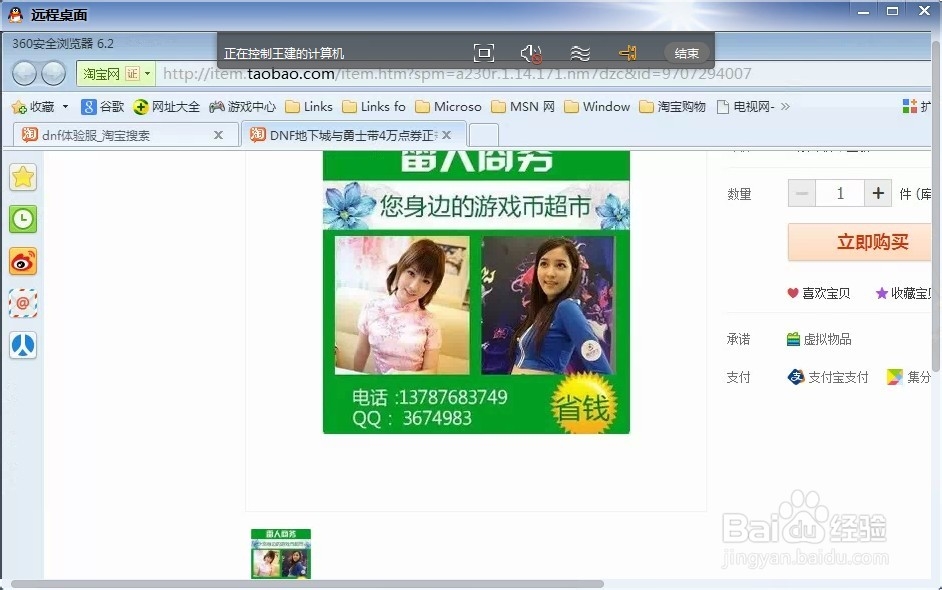Click the fullscreen icon in remote control bar

484,53
